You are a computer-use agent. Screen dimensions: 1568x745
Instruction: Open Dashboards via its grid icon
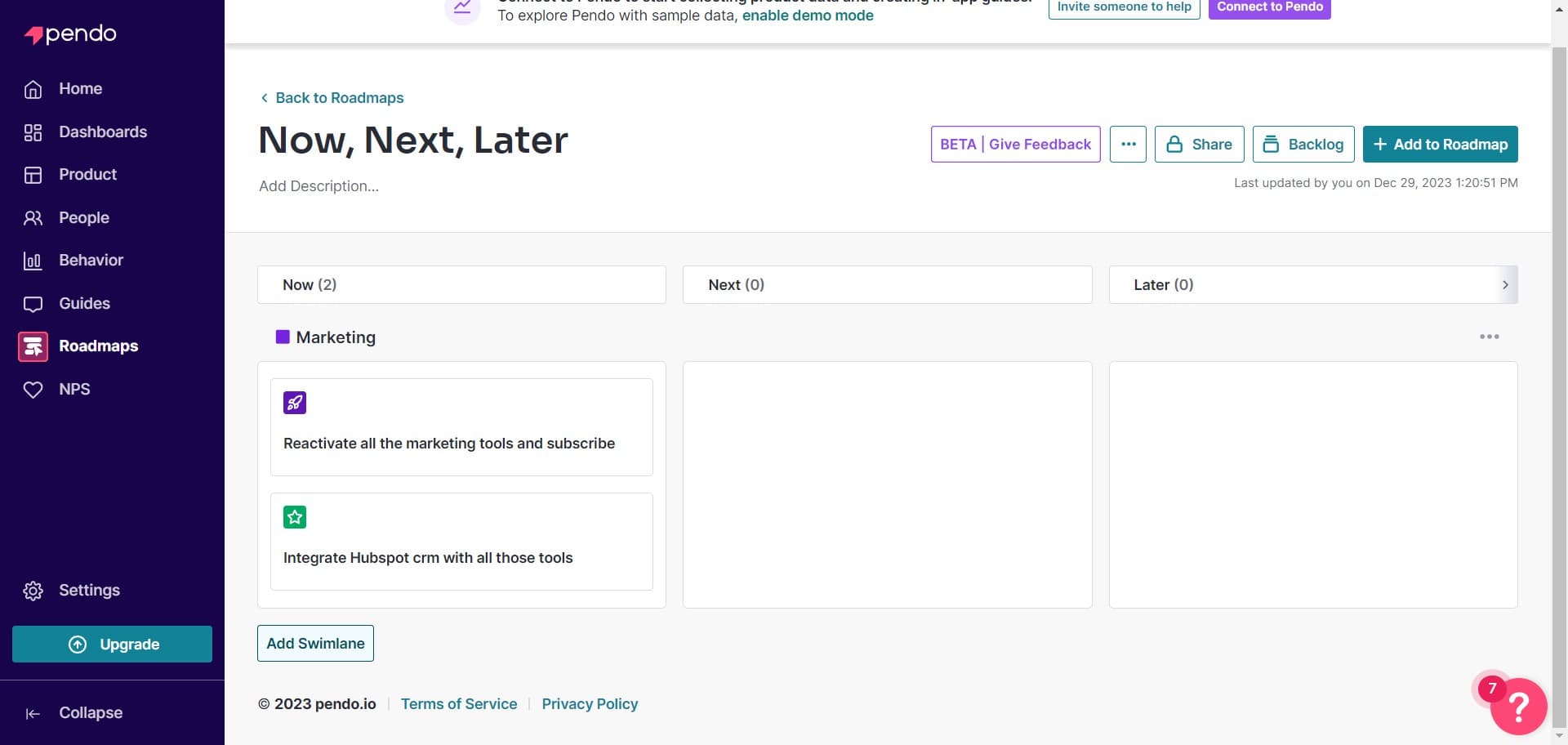(33, 132)
